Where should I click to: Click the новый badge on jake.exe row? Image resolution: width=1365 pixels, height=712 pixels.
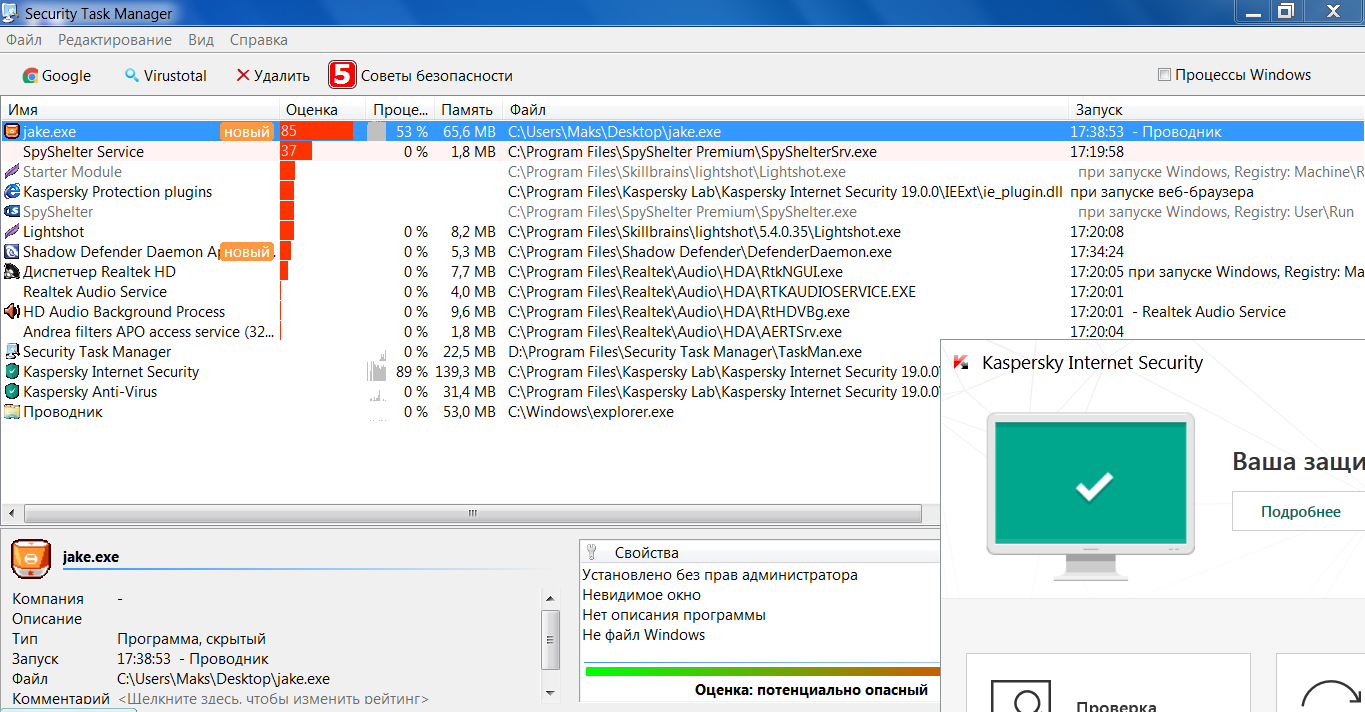point(247,132)
